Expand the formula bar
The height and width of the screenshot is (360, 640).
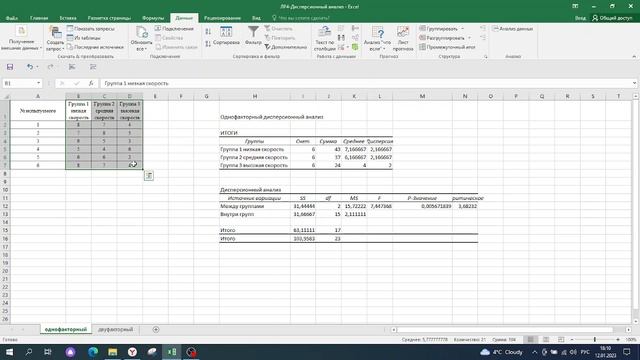(x=634, y=83)
